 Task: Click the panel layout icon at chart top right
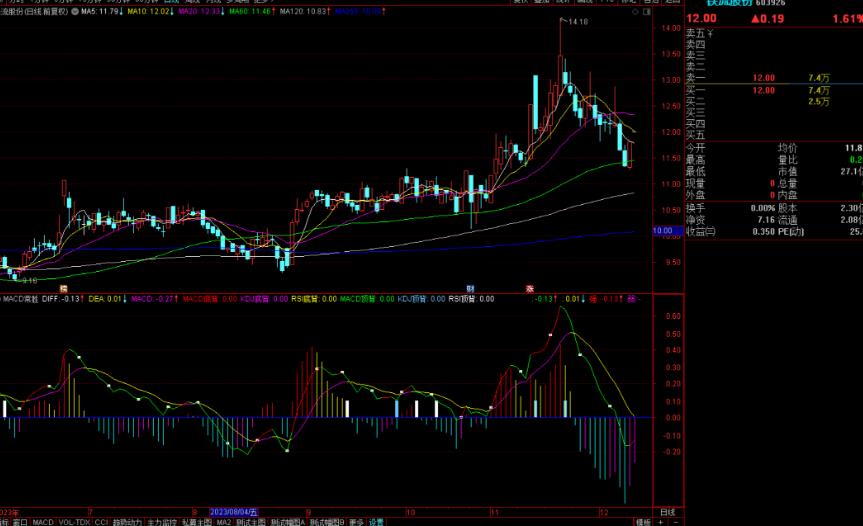click(647, 12)
